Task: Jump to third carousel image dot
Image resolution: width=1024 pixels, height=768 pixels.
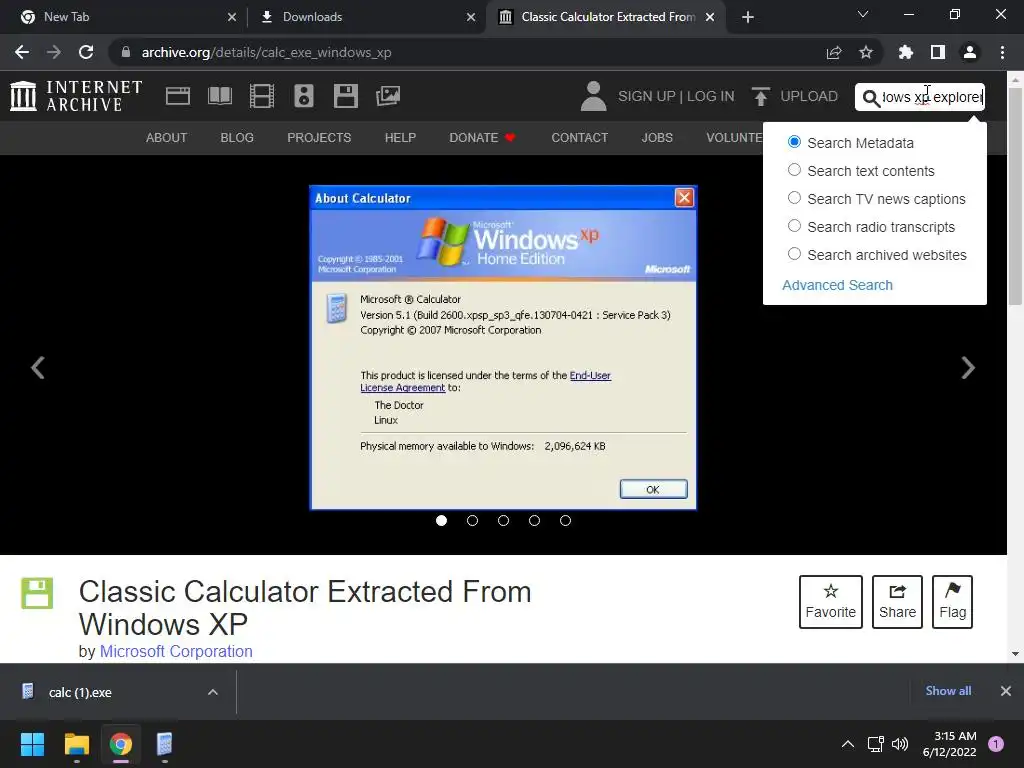Action: tap(504, 520)
